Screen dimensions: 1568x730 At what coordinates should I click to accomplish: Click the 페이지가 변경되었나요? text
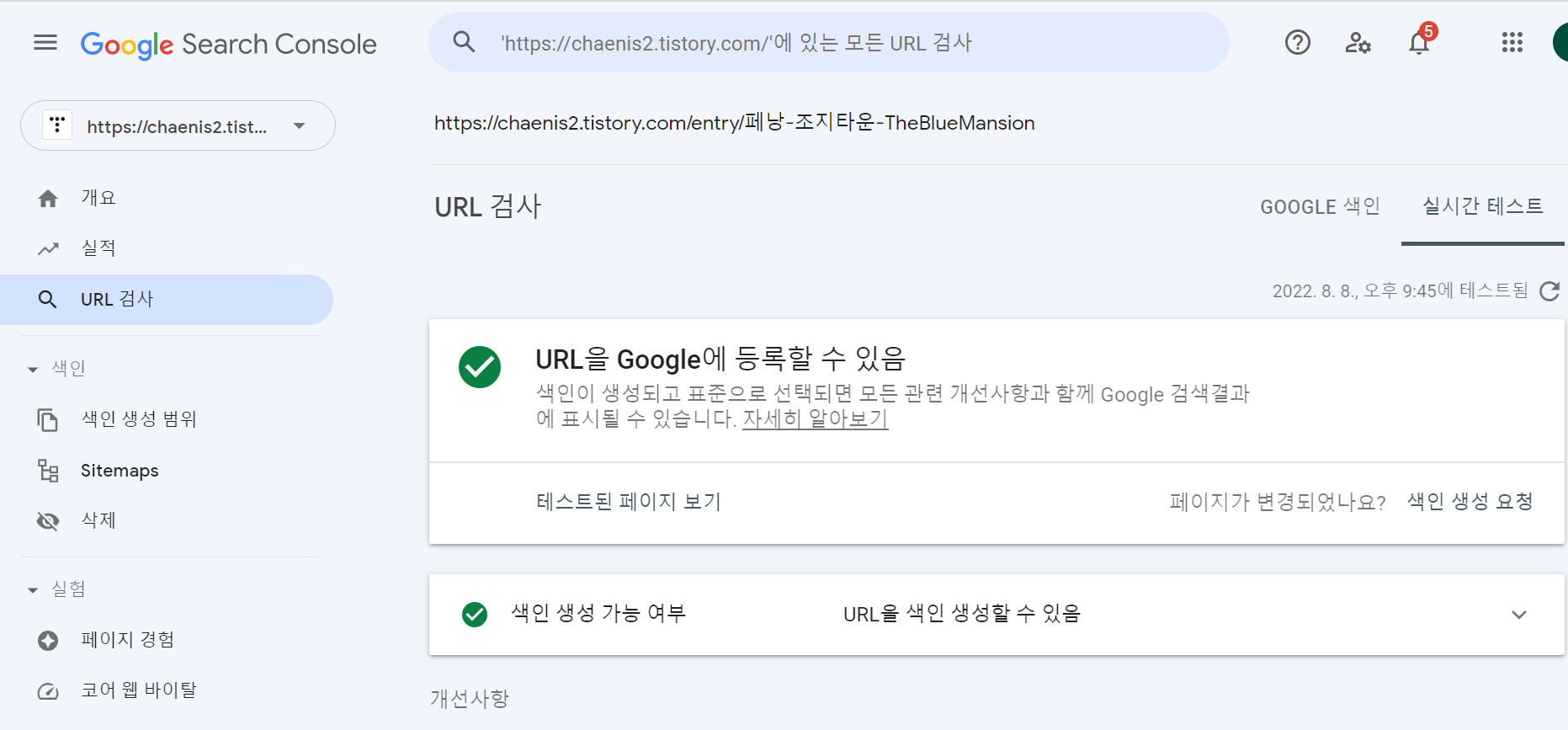(1278, 503)
